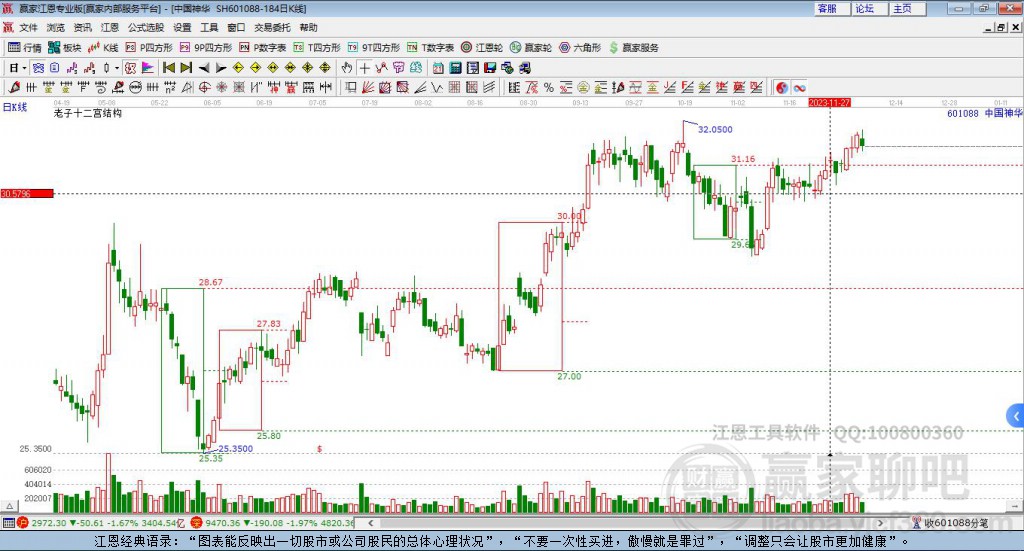Click the 论坛 forum button
Screen dimensions: 1024x551
pos(869,8)
